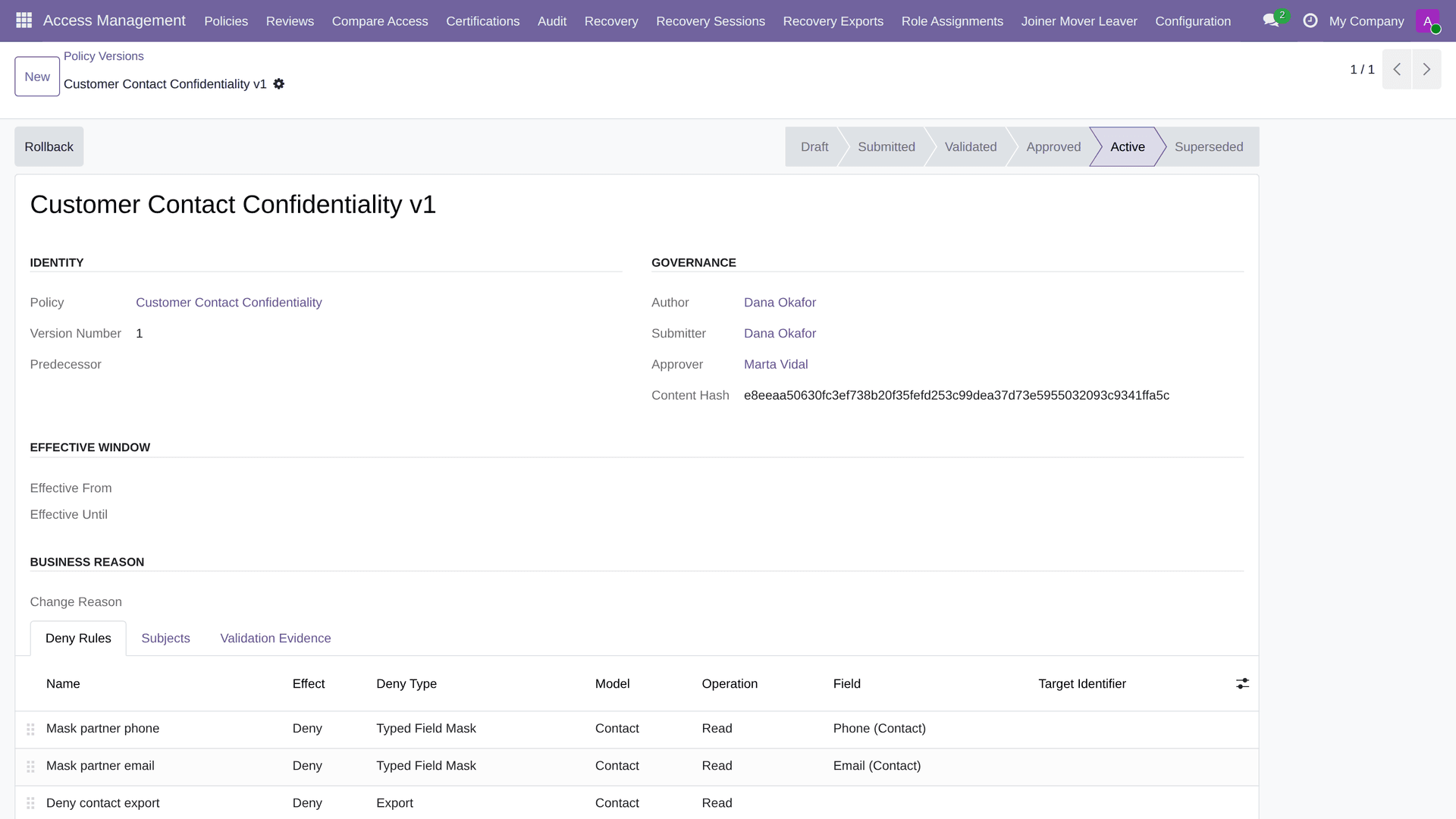Click the Rollback button
The image size is (1456, 819).
pos(49,146)
